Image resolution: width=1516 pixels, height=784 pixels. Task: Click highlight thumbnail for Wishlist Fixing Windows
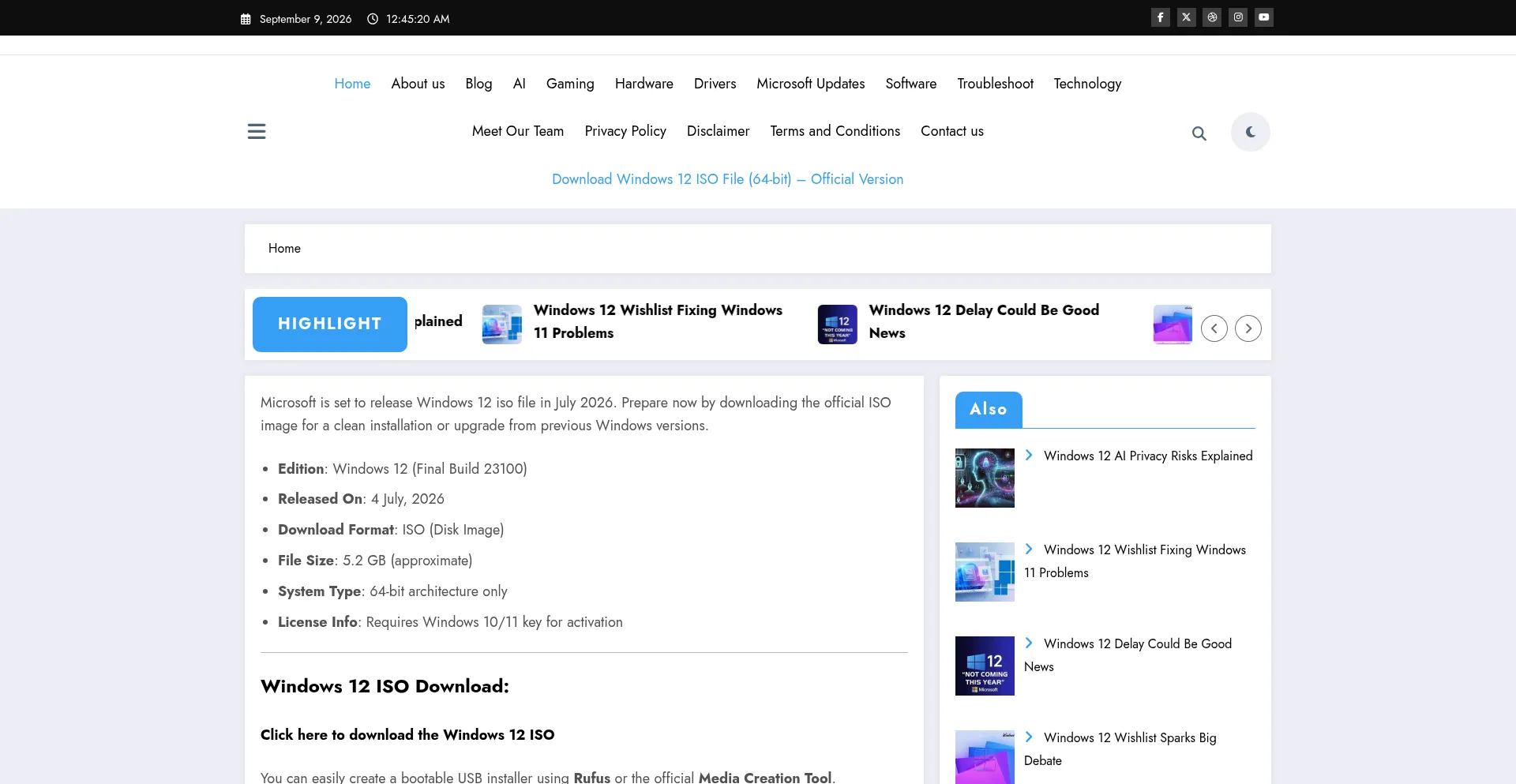coord(502,324)
